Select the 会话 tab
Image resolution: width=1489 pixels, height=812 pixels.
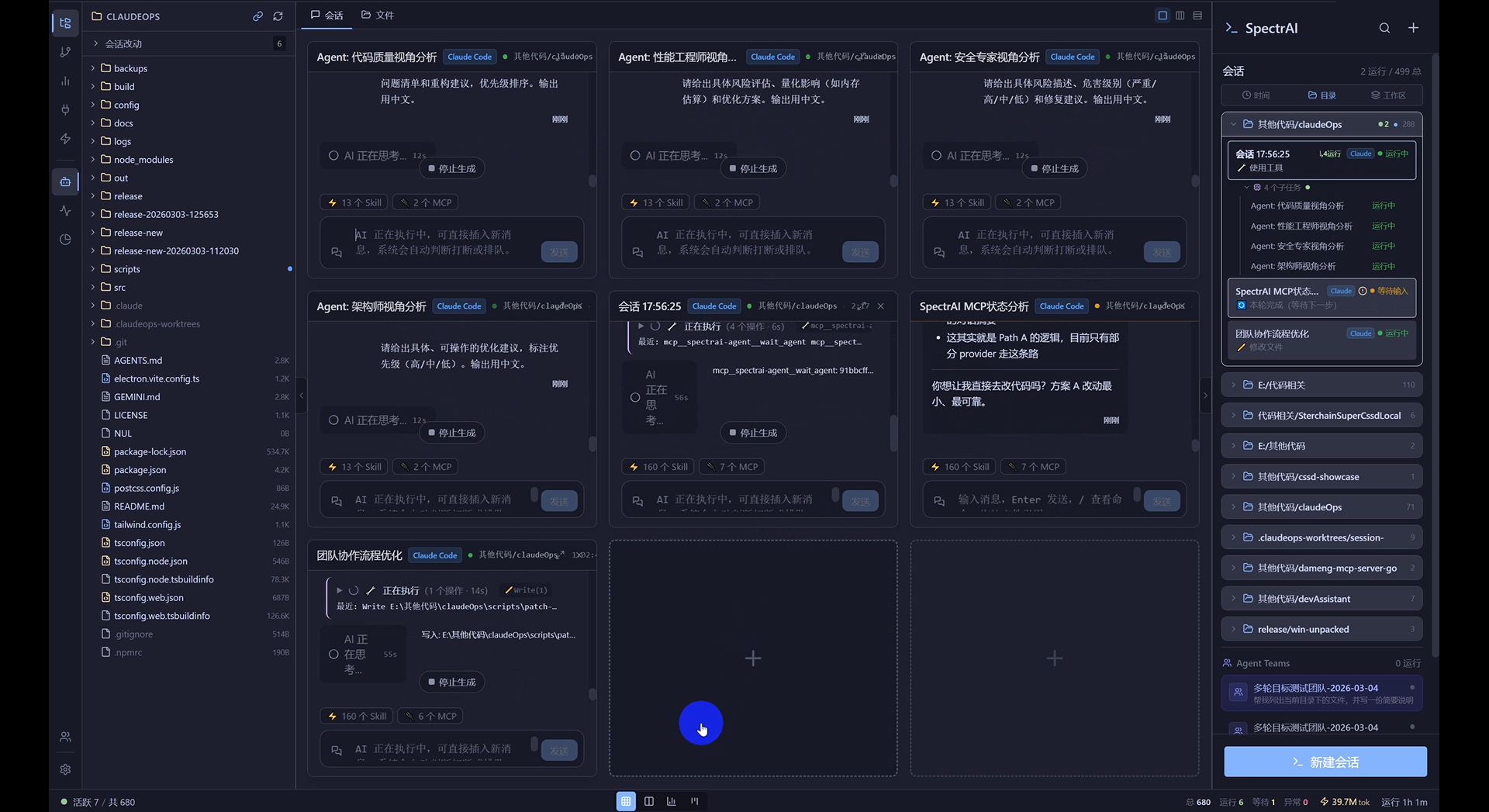tap(326, 16)
